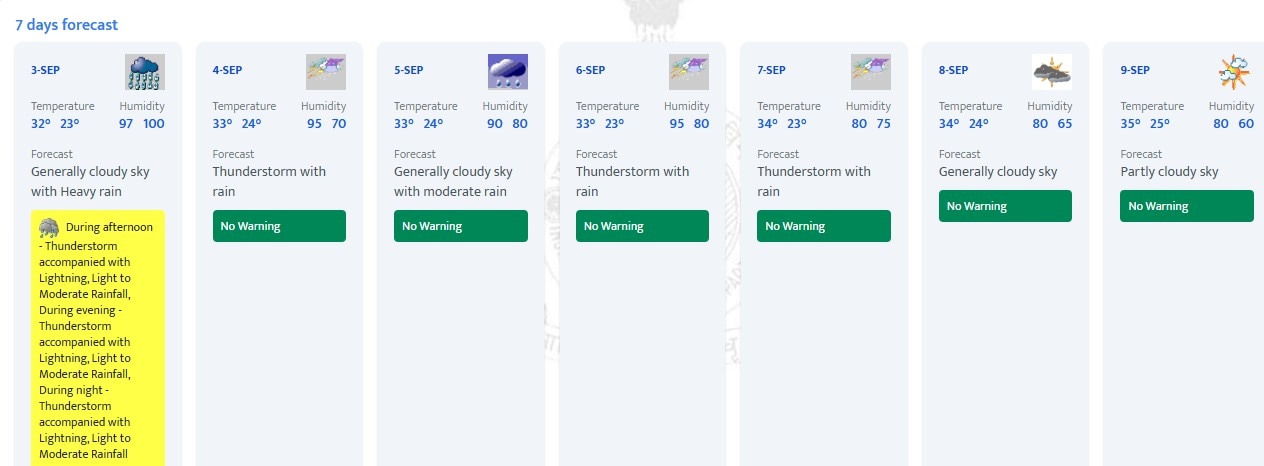The image size is (1264, 466).
Task: Select the 3-SEP date label
Action: tap(46, 70)
